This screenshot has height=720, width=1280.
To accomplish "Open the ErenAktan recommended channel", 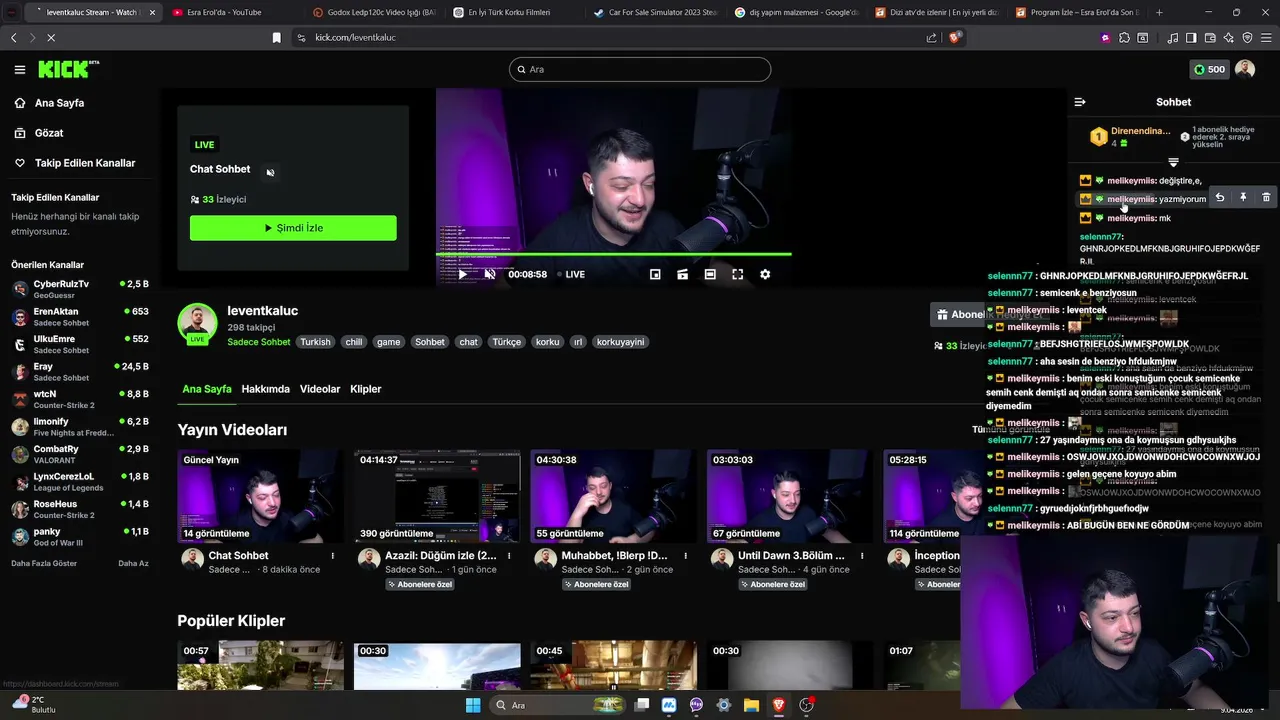I will [80, 317].
